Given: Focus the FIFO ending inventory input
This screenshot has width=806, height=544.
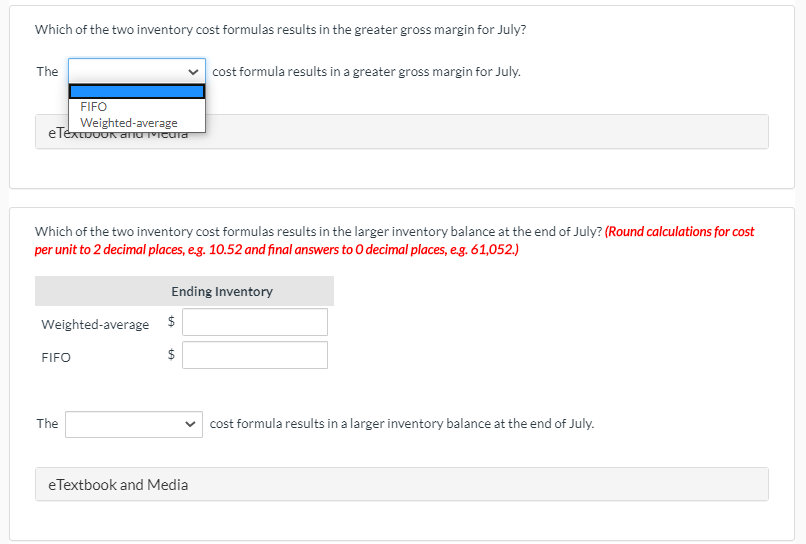Looking at the screenshot, I should (x=254, y=355).
